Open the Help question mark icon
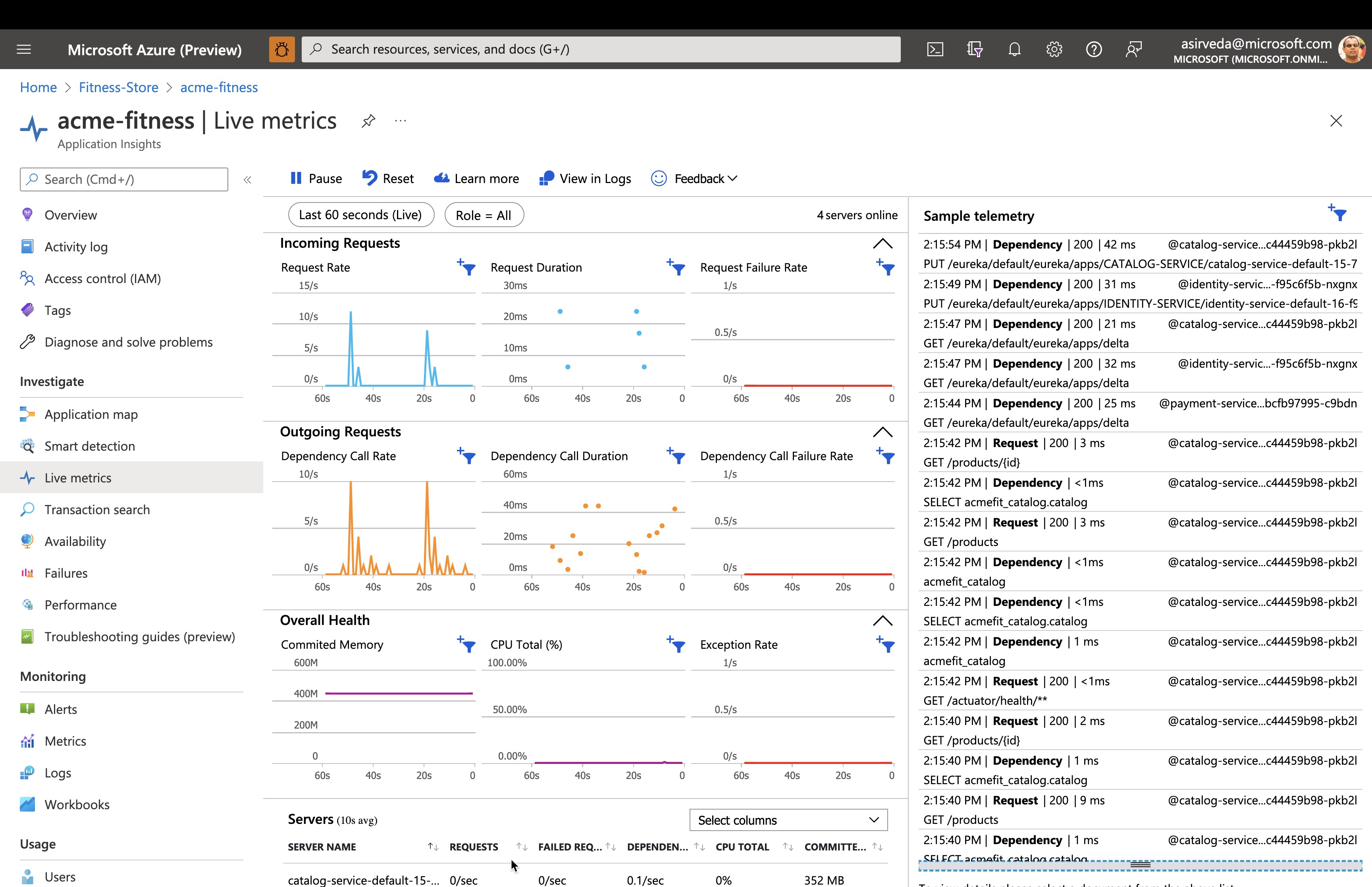Image resolution: width=1372 pixels, height=887 pixels. tap(1094, 50)
